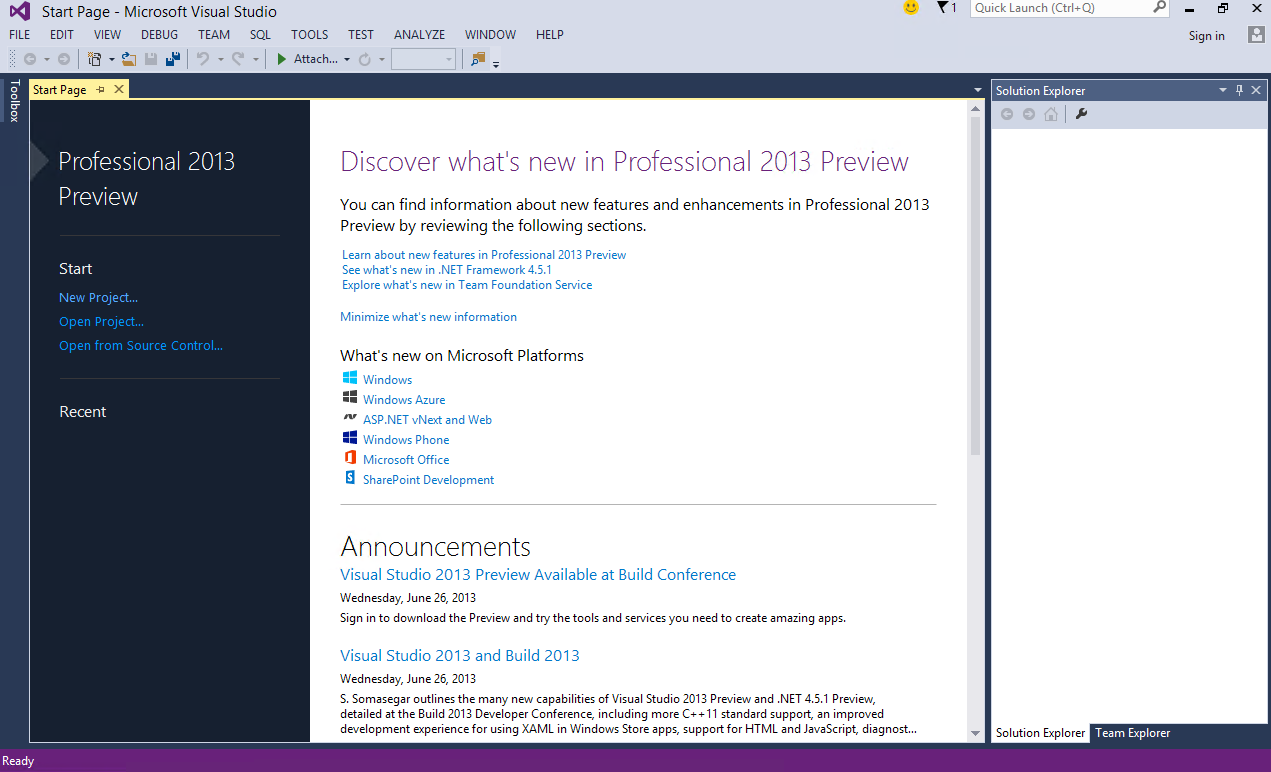The height and width of the screenshot is (772, 1271).
Task: Click the Refresh circular arrow toolbar icon
Action: point(365,59)
